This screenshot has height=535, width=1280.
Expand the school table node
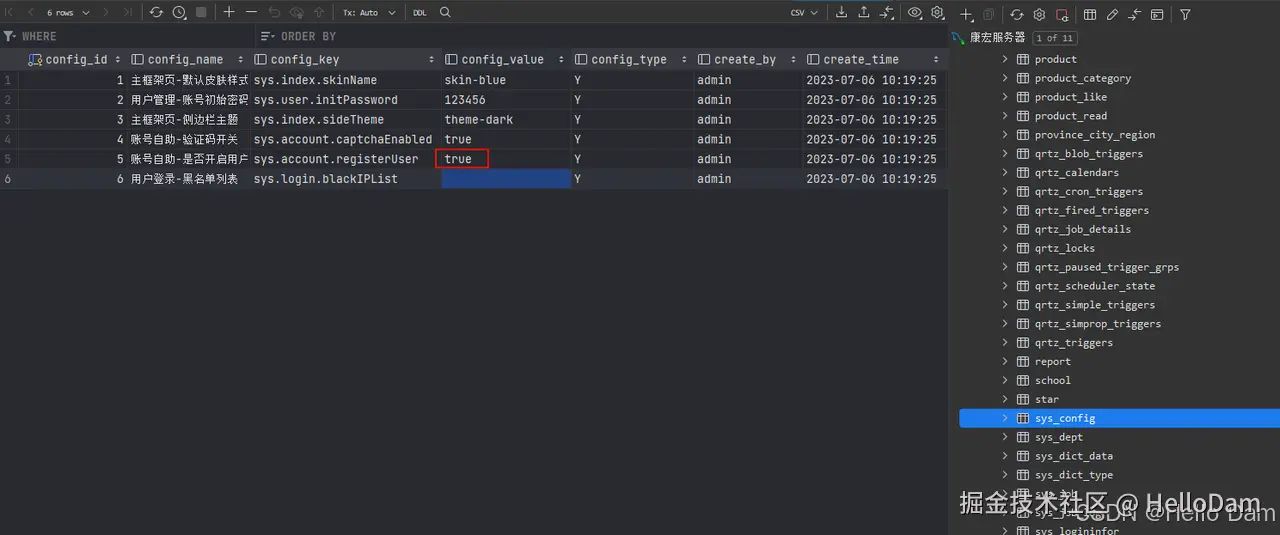tap(1005, 380)
